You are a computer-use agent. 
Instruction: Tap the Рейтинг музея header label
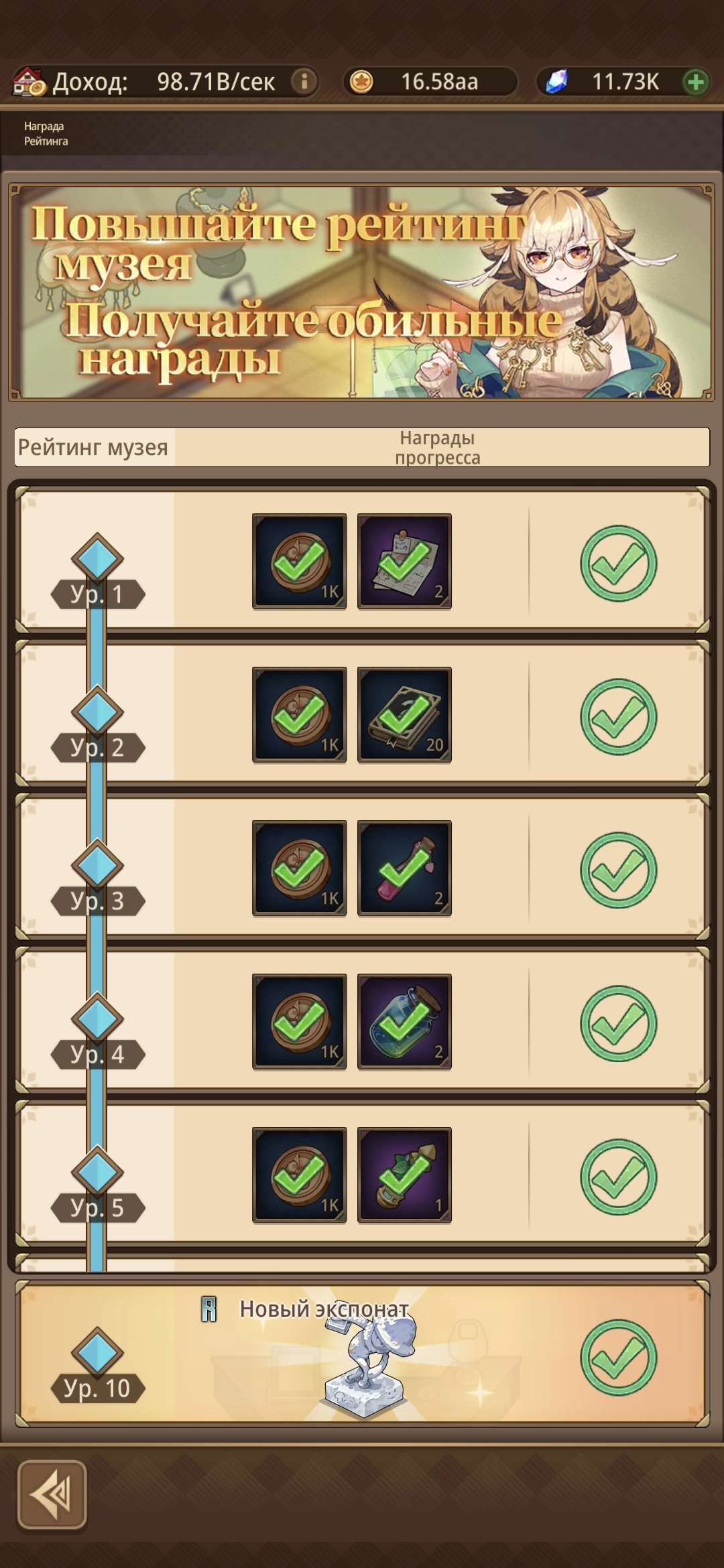click(x=93, y=447)
